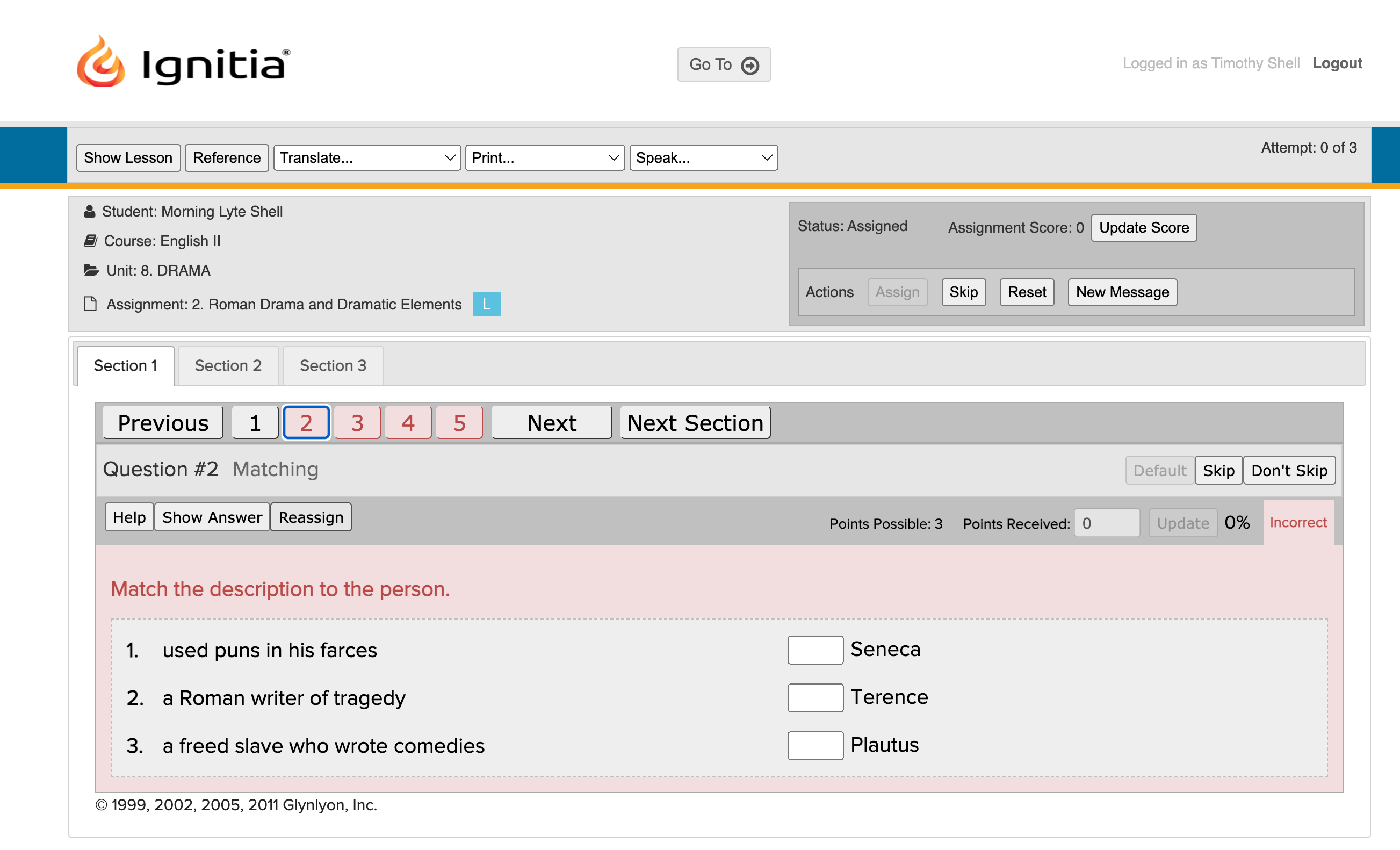The height and width of the screenshot is (850, 1400).
Task: Expand the Print dropdown
Action: tap(545, 157)
